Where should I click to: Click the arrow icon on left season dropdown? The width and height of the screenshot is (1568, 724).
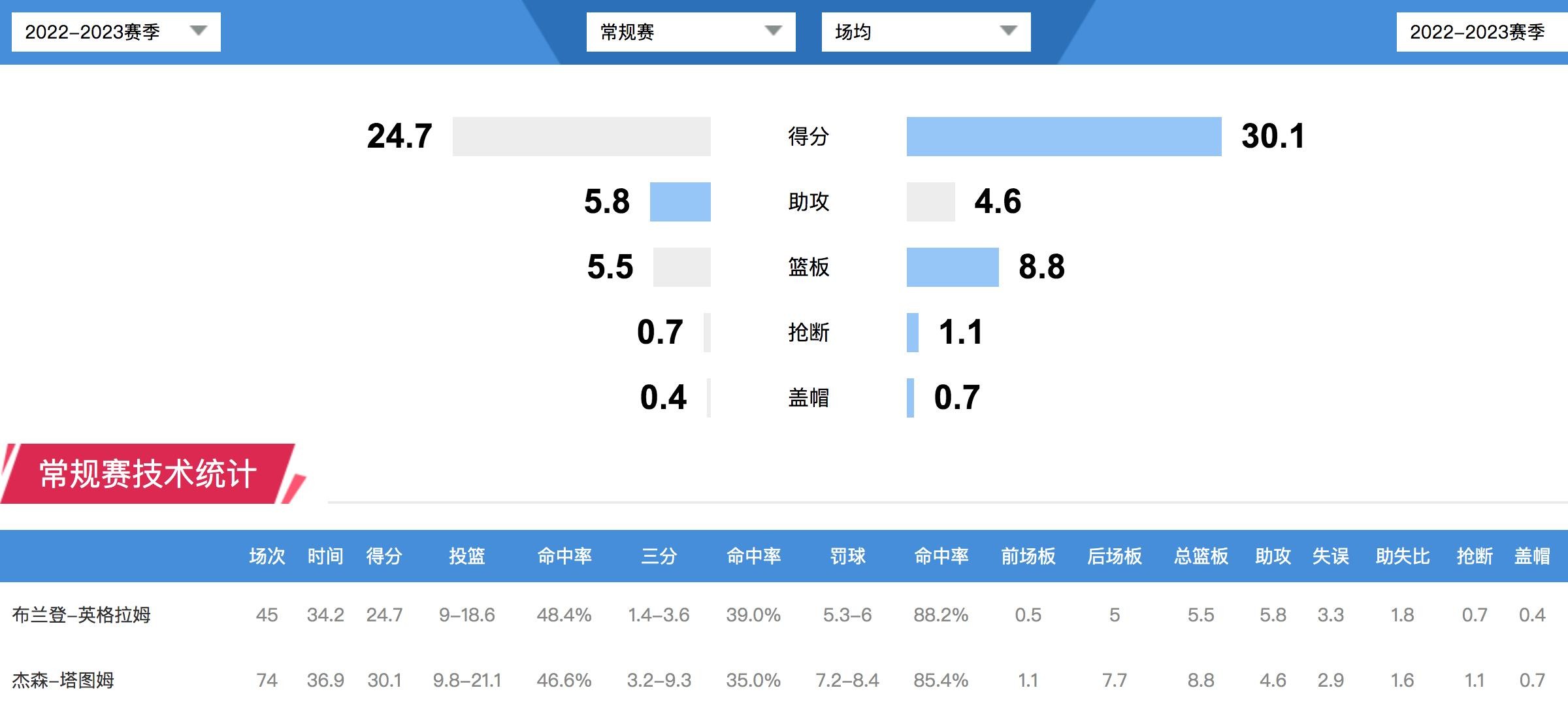coord(198,31)
